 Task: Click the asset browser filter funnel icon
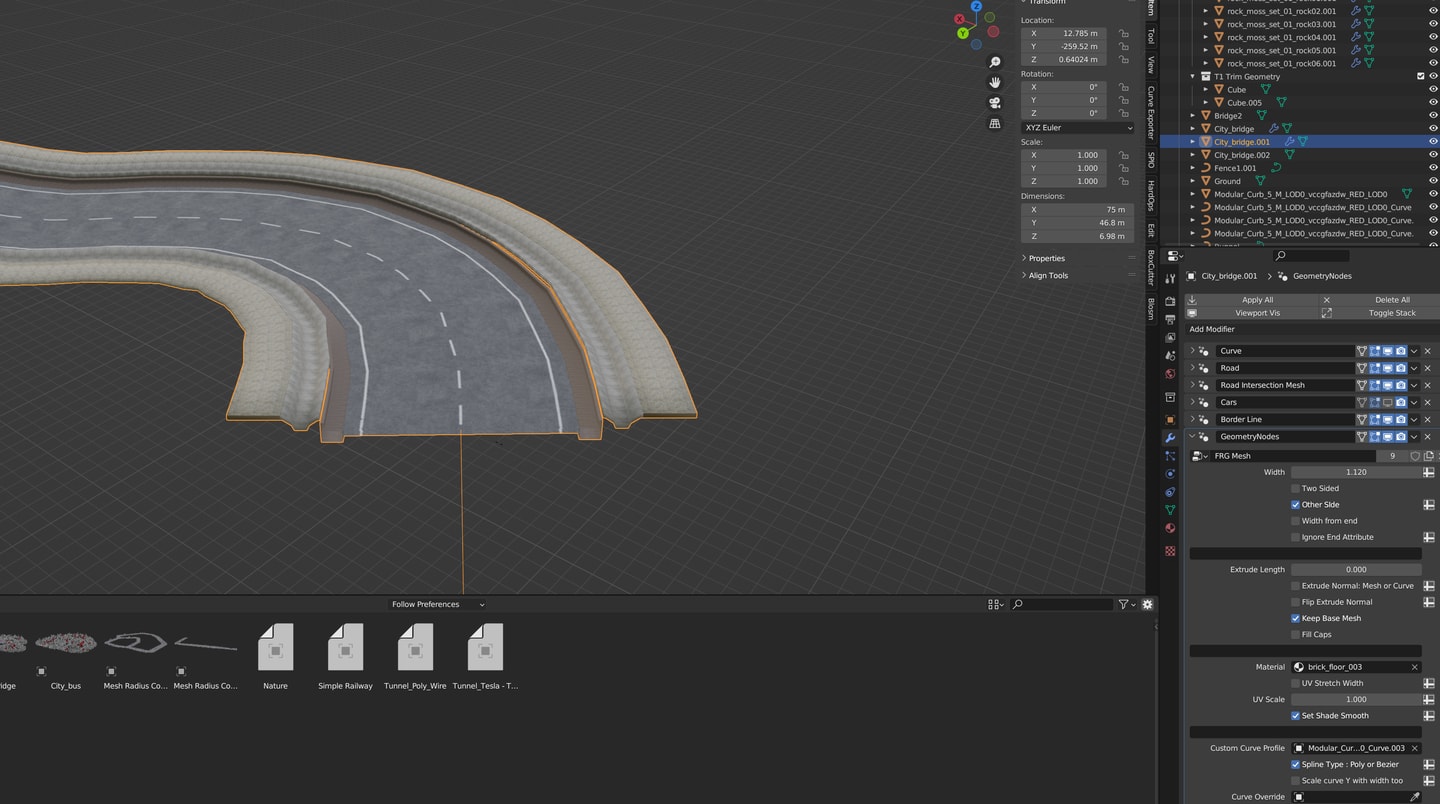coord(1123,604)
